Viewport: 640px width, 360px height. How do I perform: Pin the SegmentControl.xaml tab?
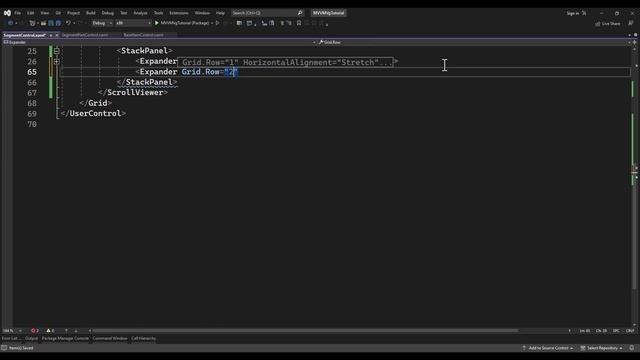pos(51,35)
